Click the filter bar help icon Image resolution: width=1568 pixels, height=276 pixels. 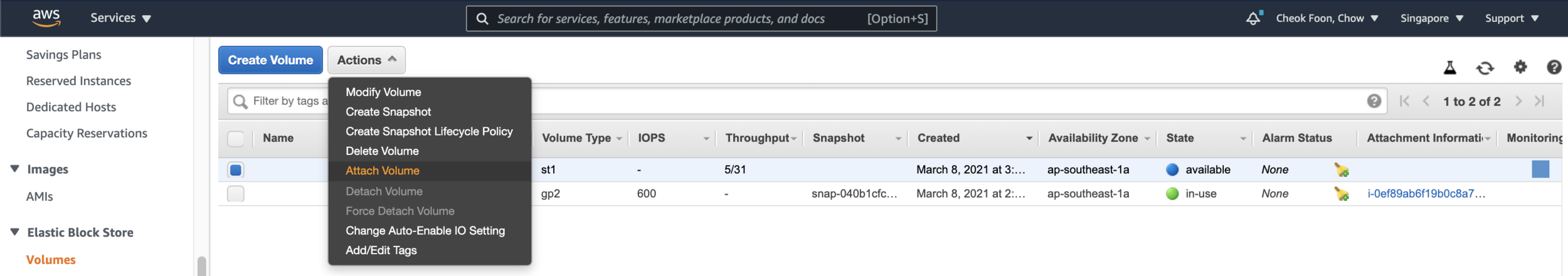click(x=1374, y=101)
